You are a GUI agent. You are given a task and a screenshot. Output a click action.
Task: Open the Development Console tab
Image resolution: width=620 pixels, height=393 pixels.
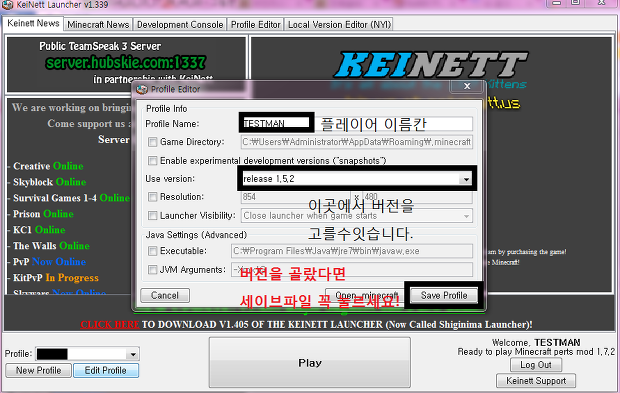180,25
